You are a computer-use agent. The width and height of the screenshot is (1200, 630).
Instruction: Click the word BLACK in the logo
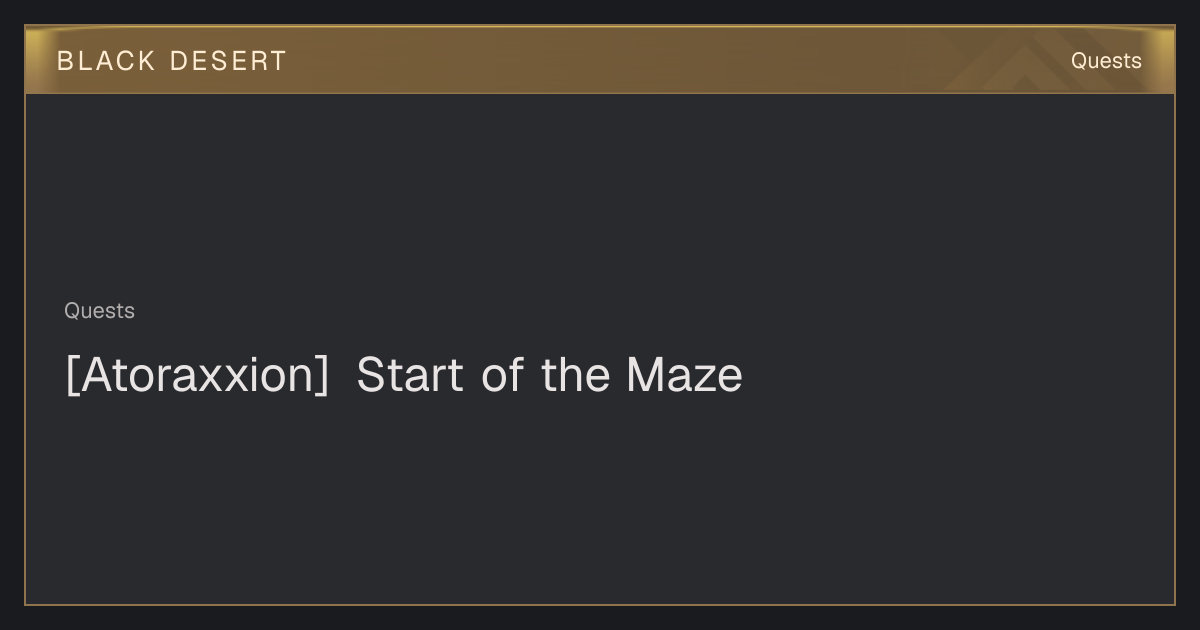tap(106, 61)
